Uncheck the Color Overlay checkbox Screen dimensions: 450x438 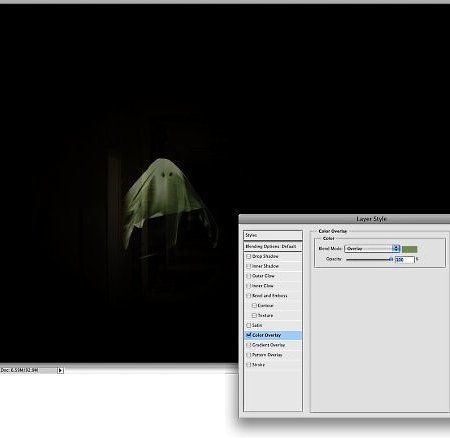[x=249, y=335]
